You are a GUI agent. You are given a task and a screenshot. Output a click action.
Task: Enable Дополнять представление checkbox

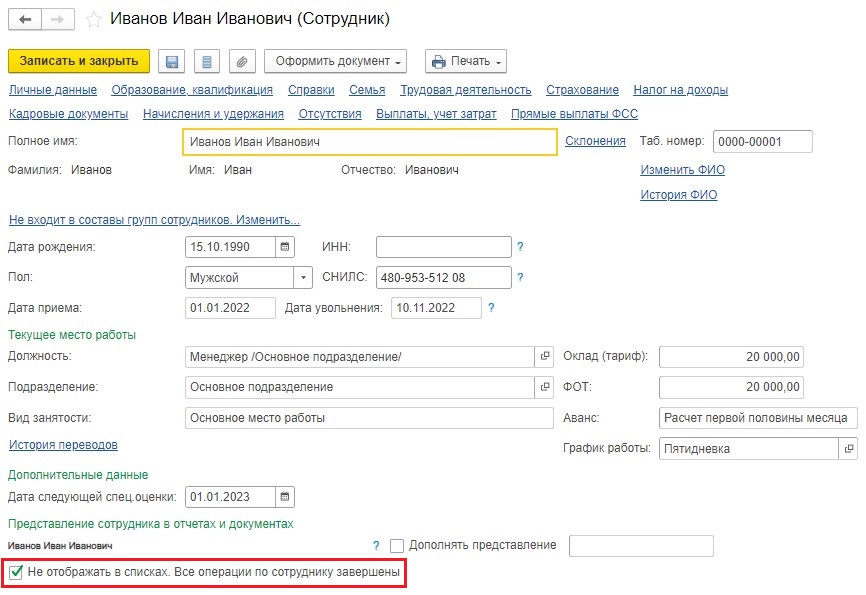pos(397,546)
